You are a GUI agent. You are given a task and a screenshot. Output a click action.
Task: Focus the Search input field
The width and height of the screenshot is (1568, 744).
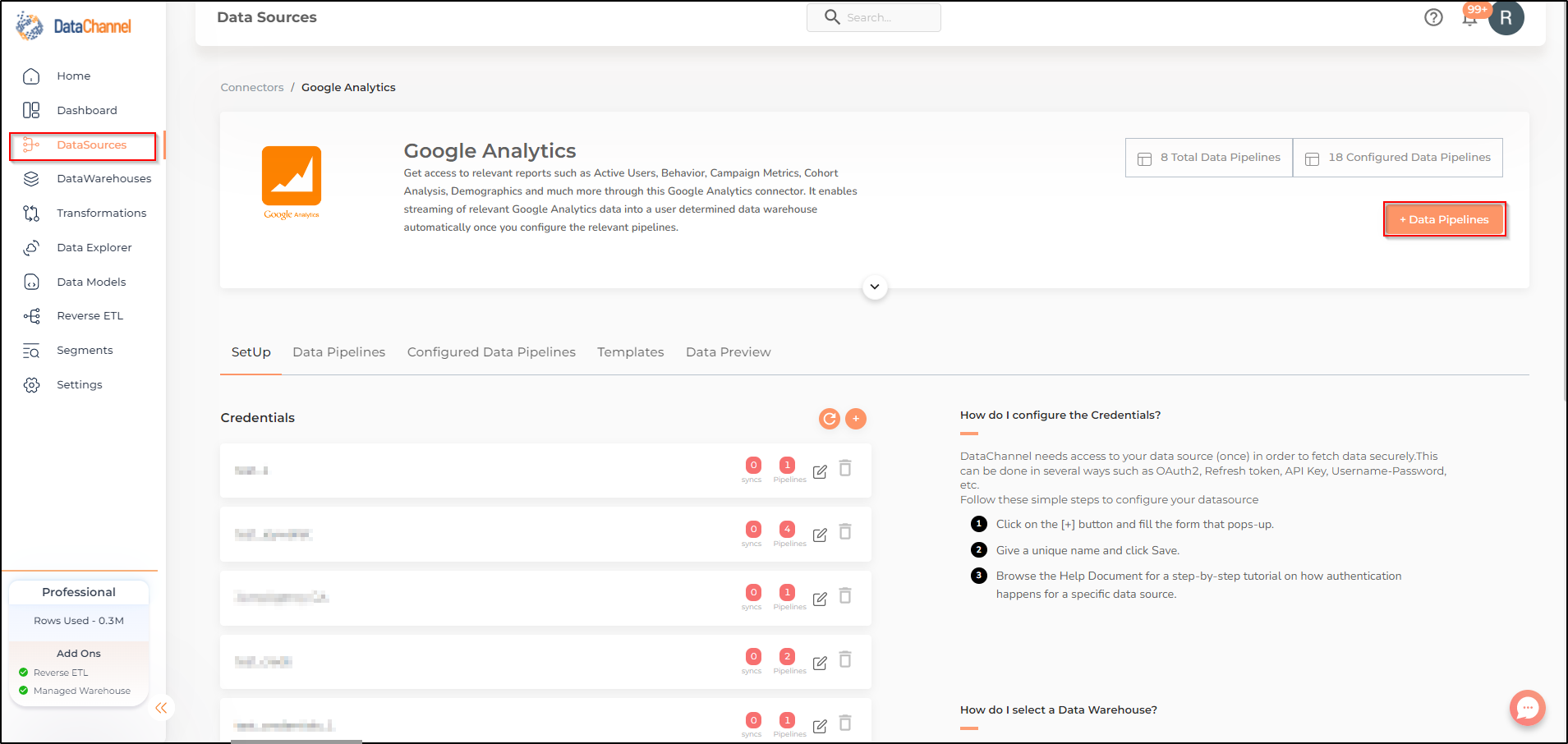tap(874, 17)
